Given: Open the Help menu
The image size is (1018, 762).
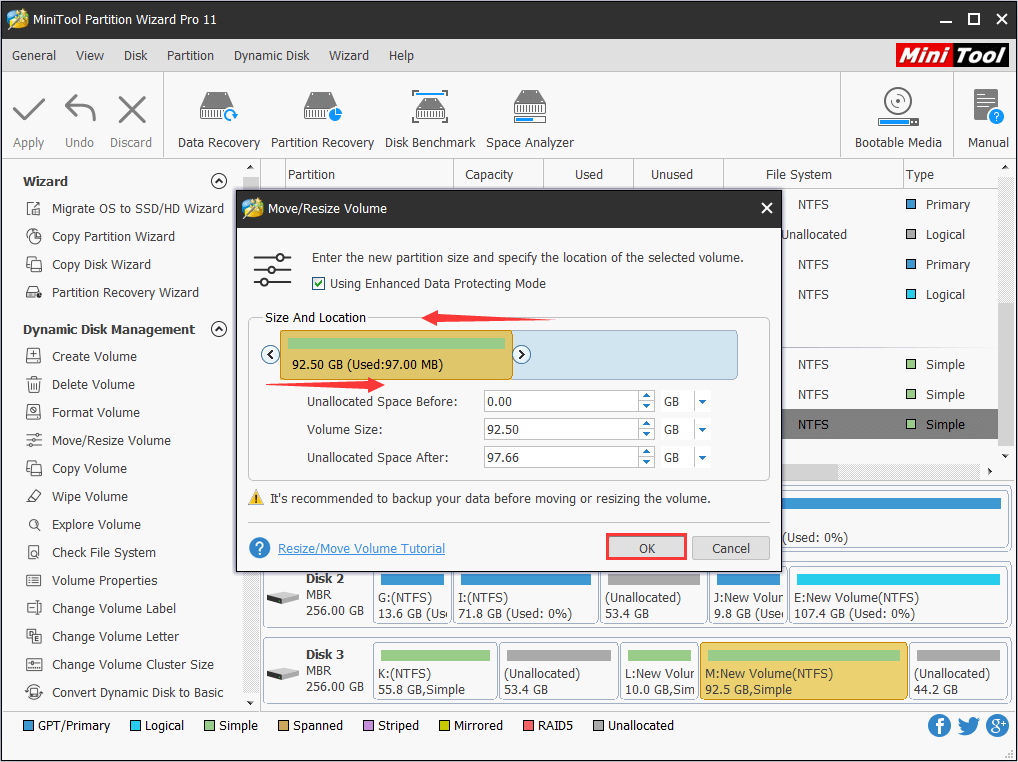Looking at the screenshot, I should click(x=401, y=55).
